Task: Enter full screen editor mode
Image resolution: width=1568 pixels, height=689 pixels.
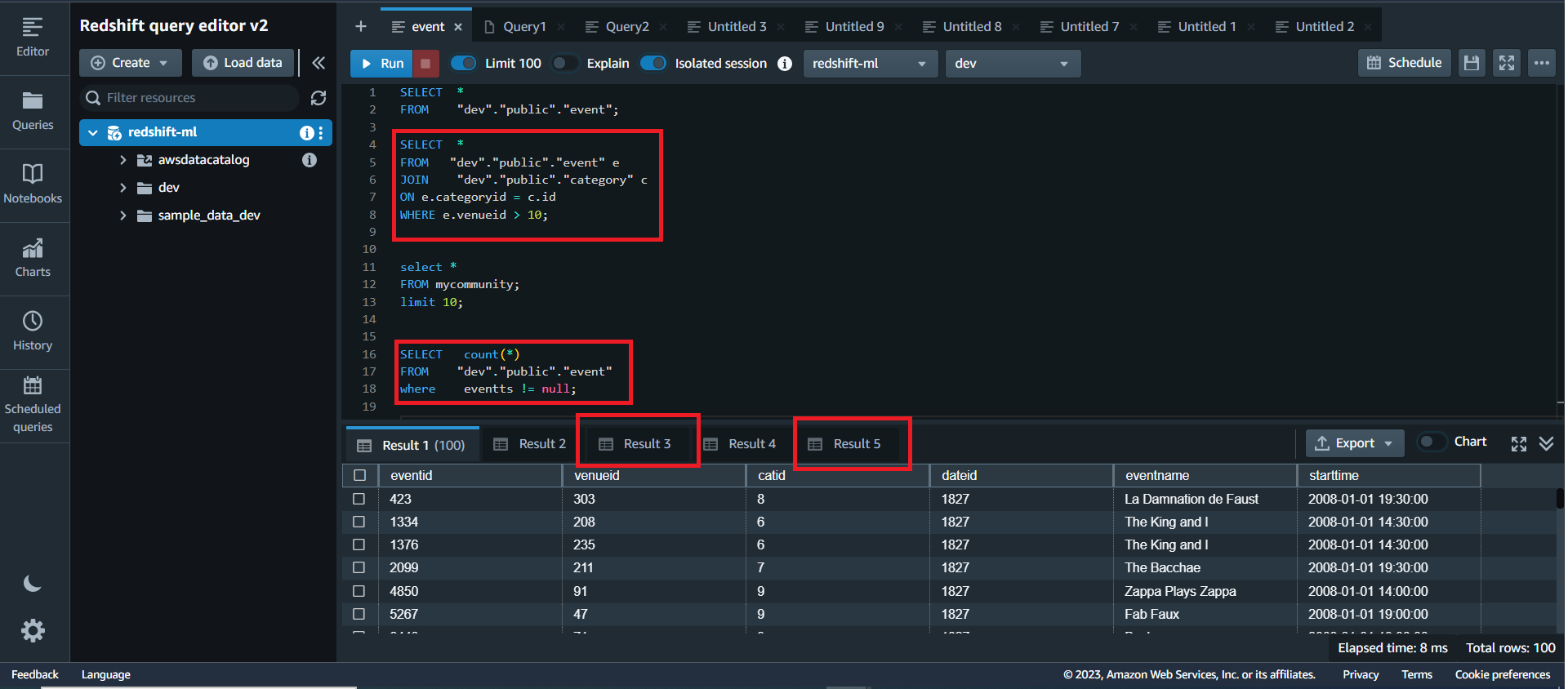Action: click(x=1507, y=63)
